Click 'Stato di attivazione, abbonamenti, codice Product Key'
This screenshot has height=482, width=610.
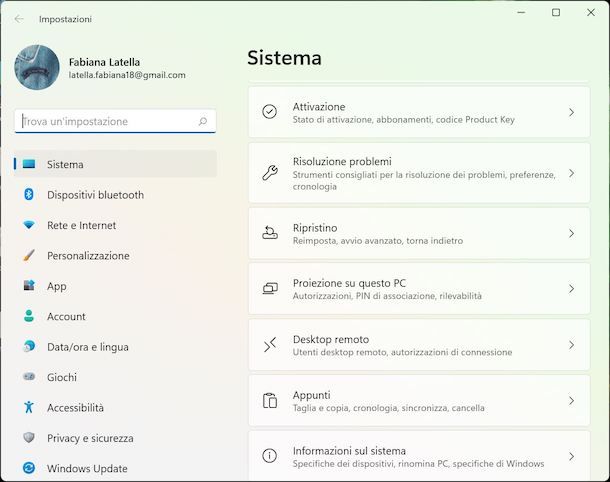[404, 120]
